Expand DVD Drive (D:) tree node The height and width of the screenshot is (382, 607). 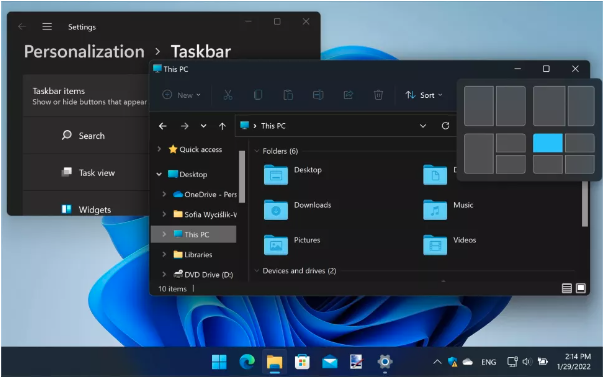tap(164, 274)
